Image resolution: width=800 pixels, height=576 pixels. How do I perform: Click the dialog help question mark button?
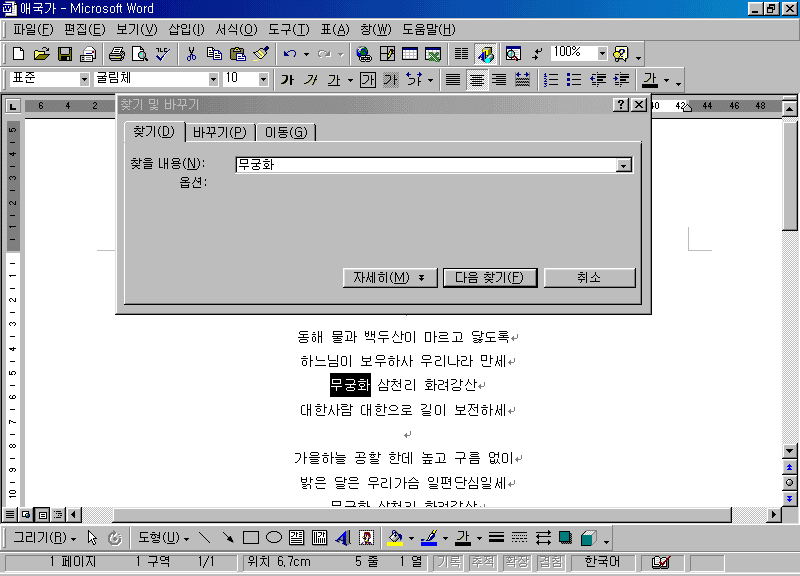(x=620, y=105)
